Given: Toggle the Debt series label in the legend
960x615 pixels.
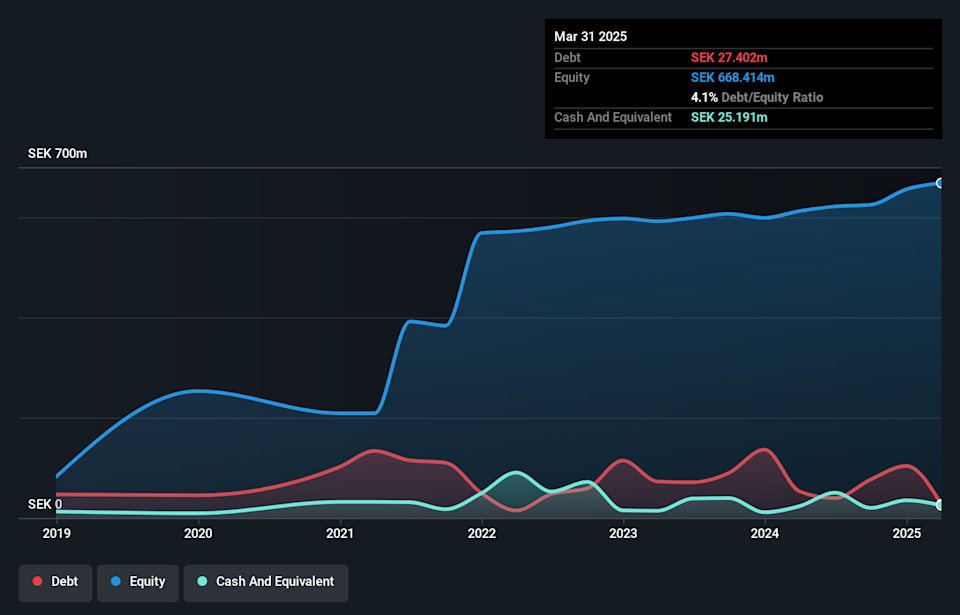Looking at the screenshot, I should click(66, 582).
